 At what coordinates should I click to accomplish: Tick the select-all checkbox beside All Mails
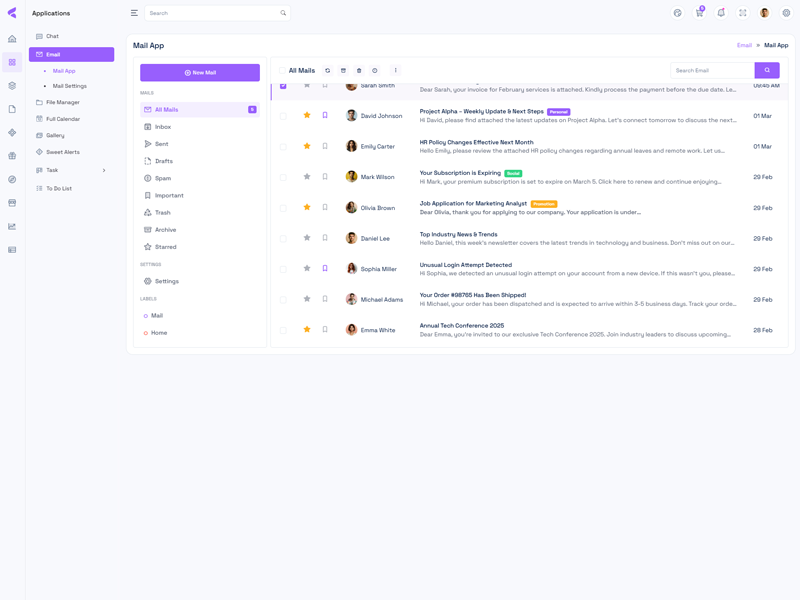click(281, 71)
